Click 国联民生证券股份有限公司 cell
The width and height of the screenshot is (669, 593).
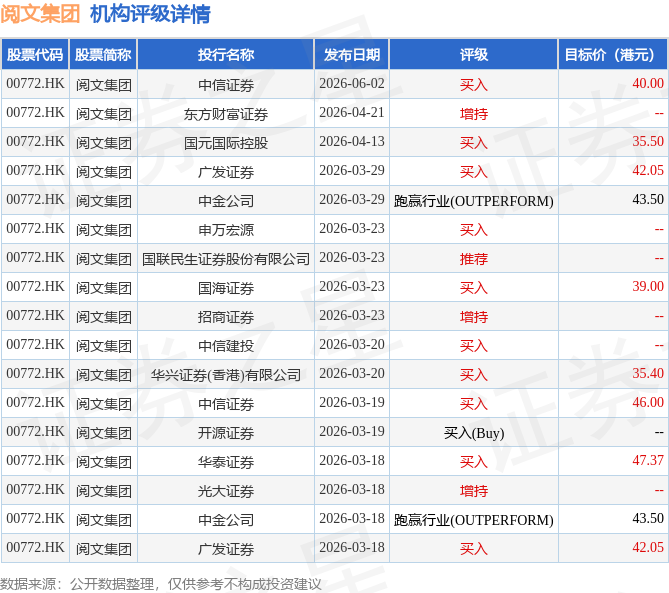[226, 259]
